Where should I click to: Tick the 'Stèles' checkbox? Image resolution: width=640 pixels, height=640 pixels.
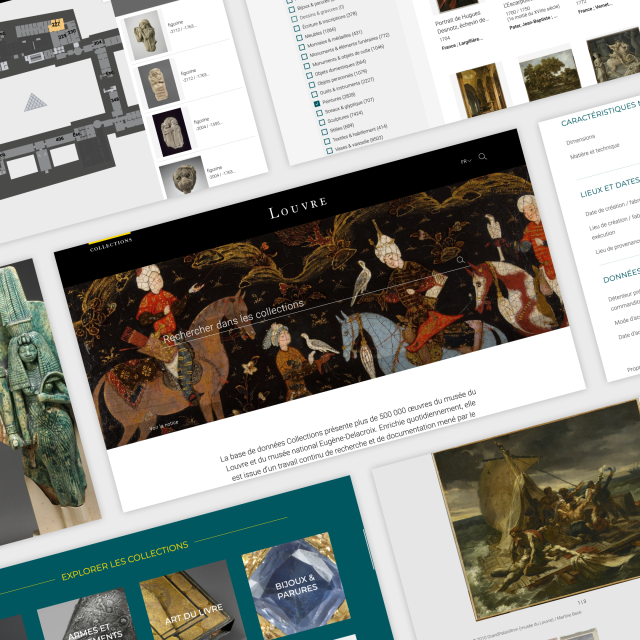324,132
